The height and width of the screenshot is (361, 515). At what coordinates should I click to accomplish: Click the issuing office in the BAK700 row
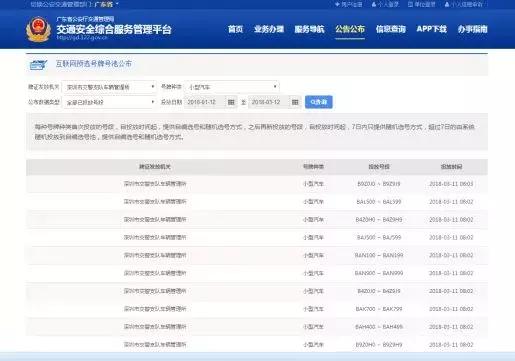pos(155,309)
